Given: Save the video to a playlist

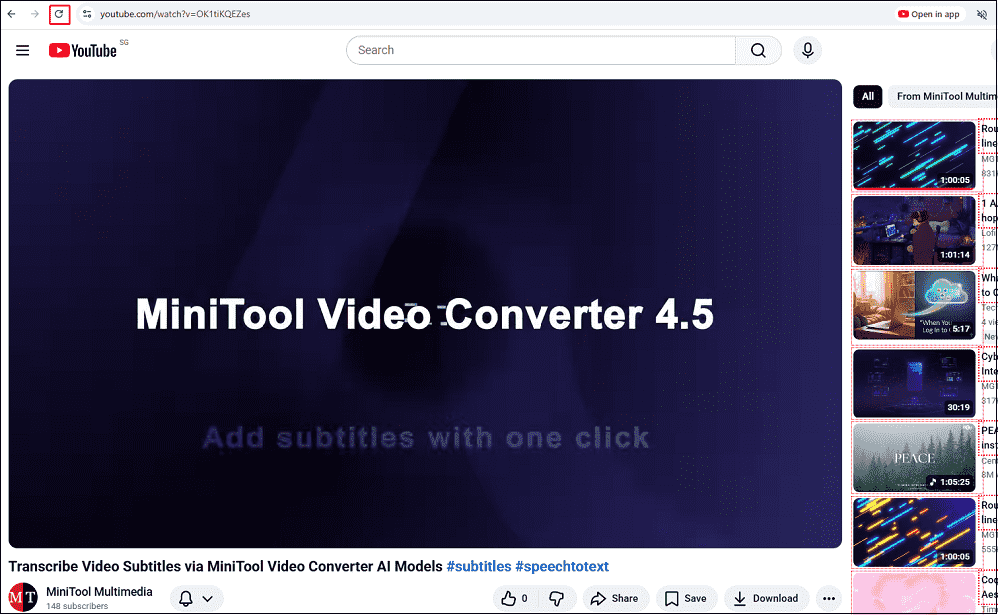Looking at the screenshot, I should 686,597.
